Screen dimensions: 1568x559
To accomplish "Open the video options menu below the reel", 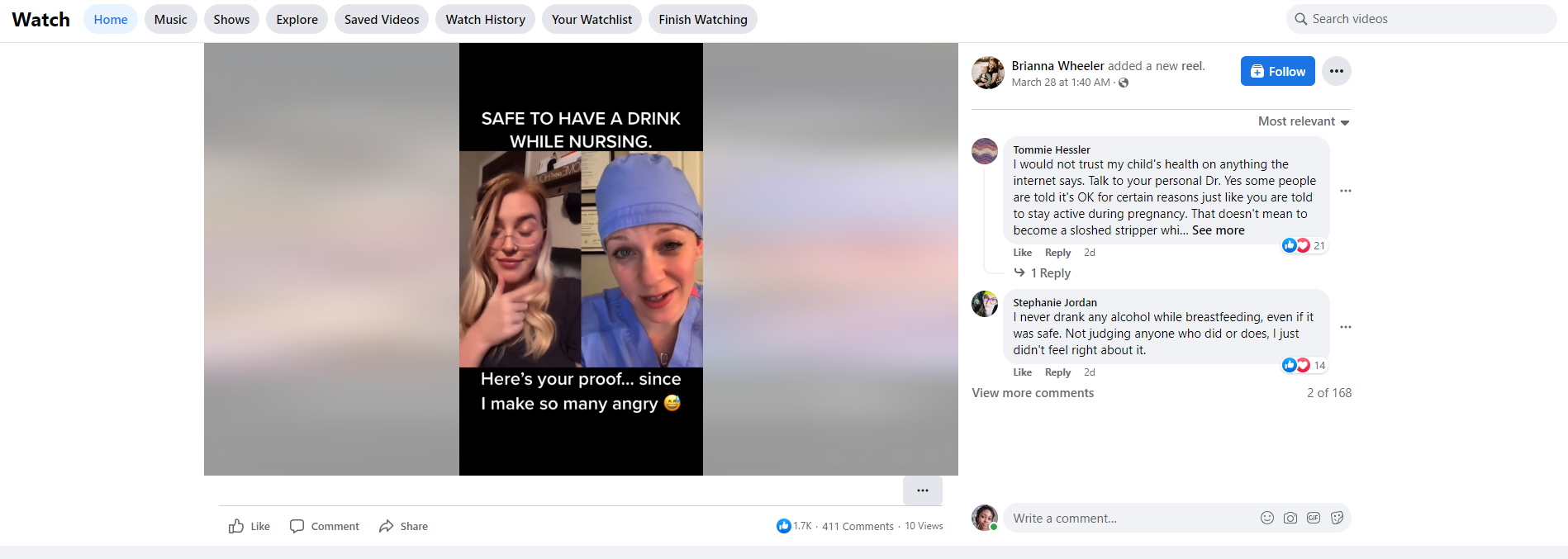I will [923, 490].
